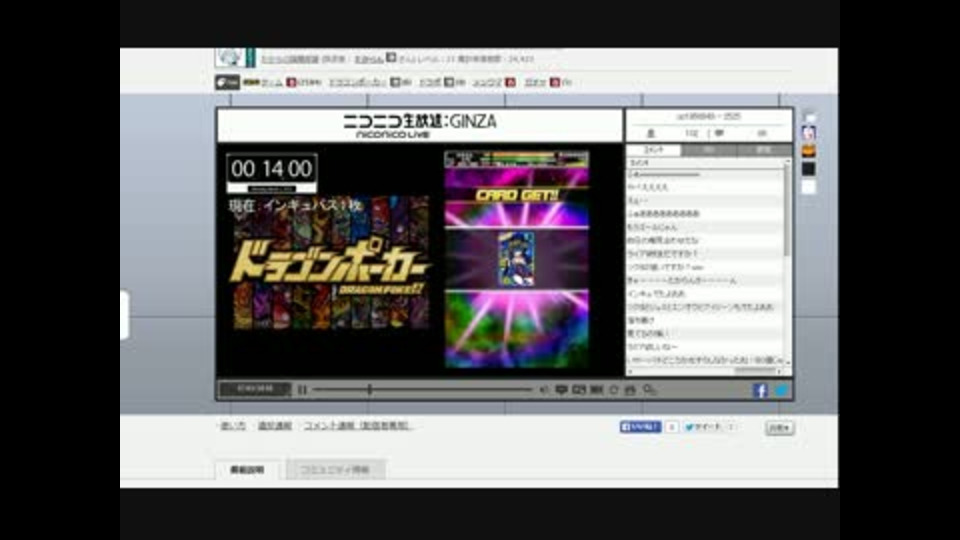Click the obtained card in CARD GET screen
This screenshot has height=540, width=960.
516,259
